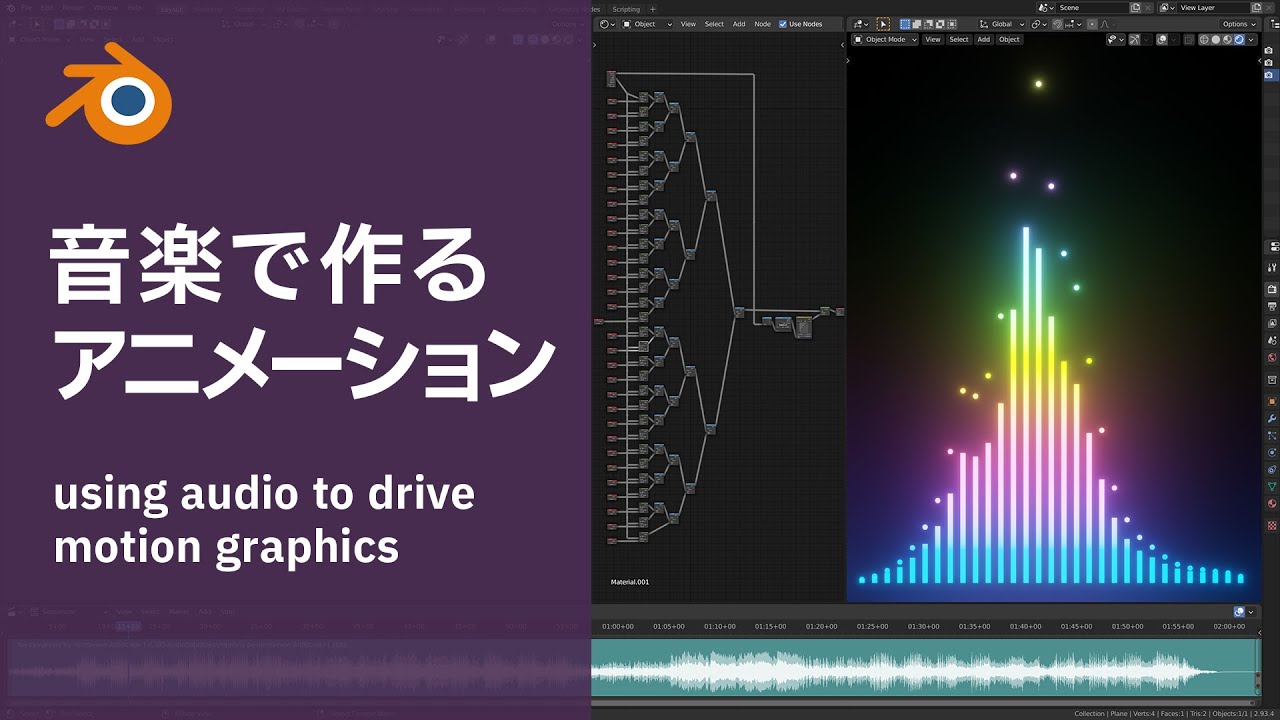The height and width of the screenshot is (720, 1280).
Task: Open the 3D viewport Add menu
Action: 984,39
